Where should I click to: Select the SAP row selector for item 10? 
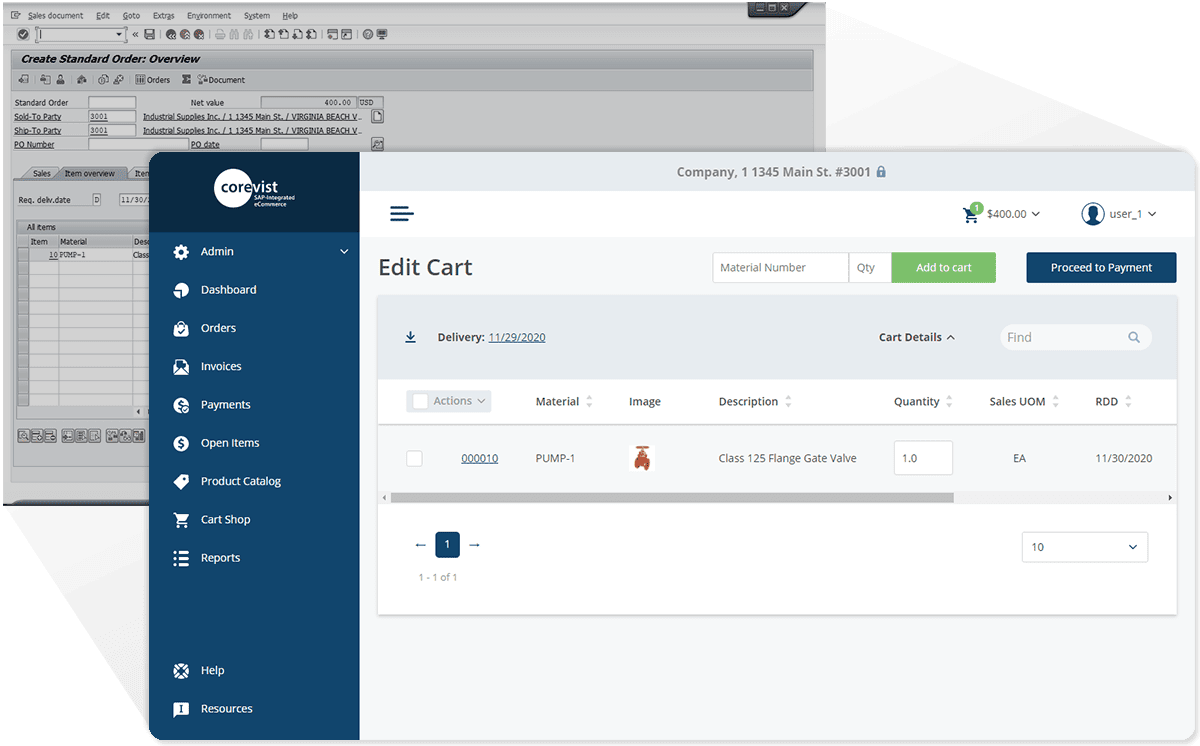[23, 255]
